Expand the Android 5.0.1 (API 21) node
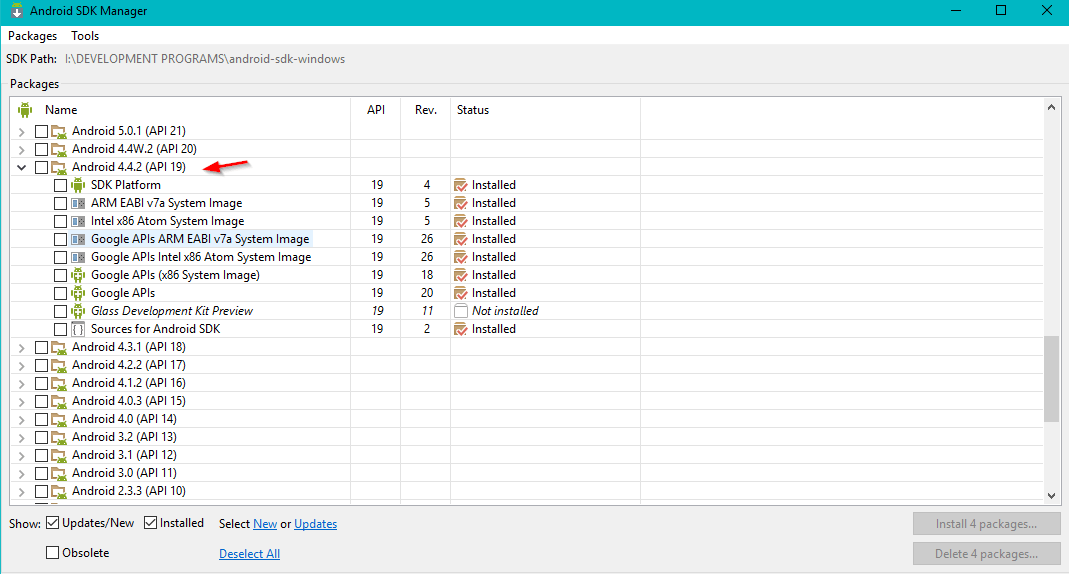The width and height of the screenshot is (1069, 574). click(22, 131)
